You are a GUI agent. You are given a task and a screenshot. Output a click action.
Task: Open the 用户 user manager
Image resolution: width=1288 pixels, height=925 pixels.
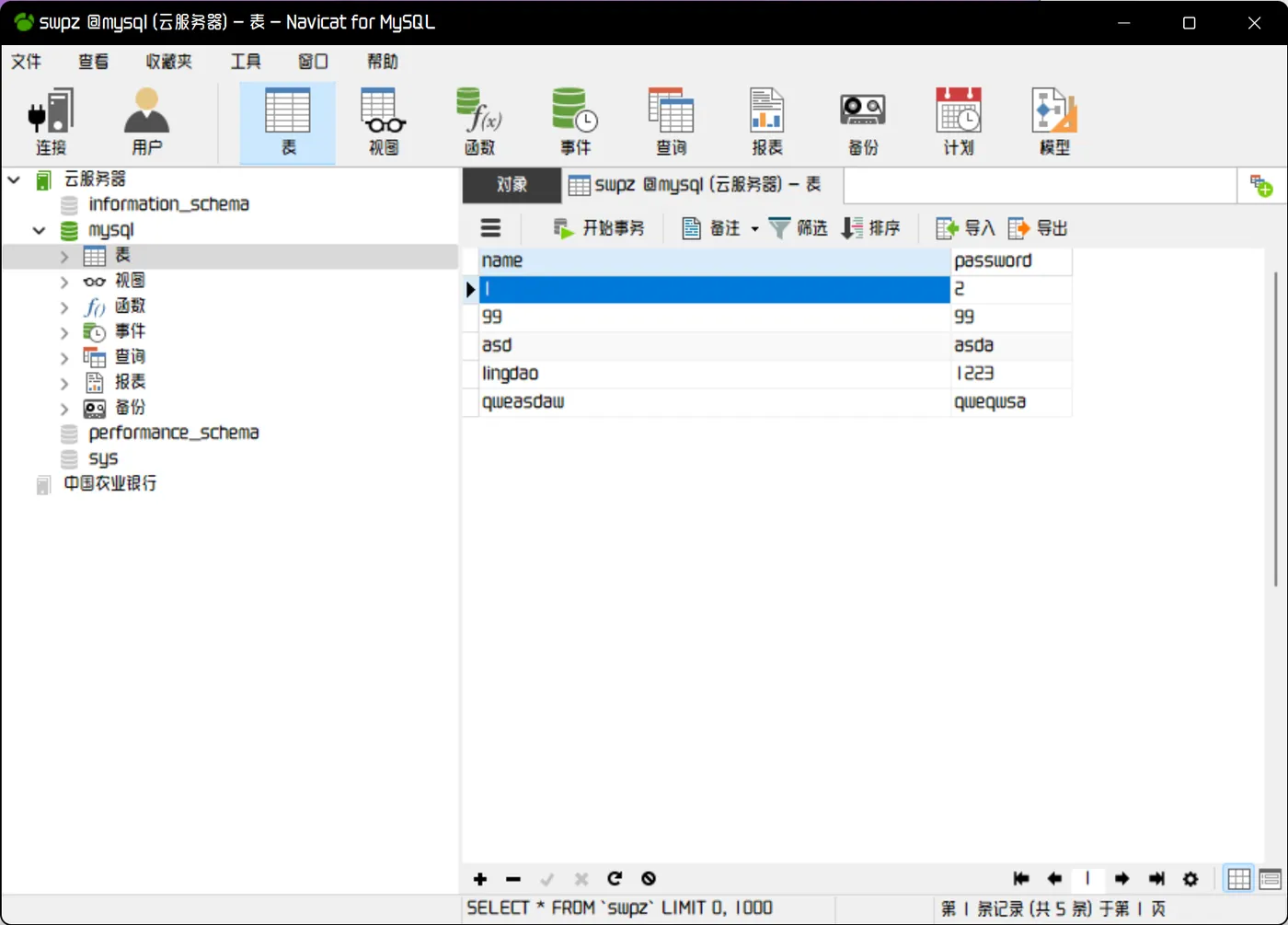[x=147, y=122]
